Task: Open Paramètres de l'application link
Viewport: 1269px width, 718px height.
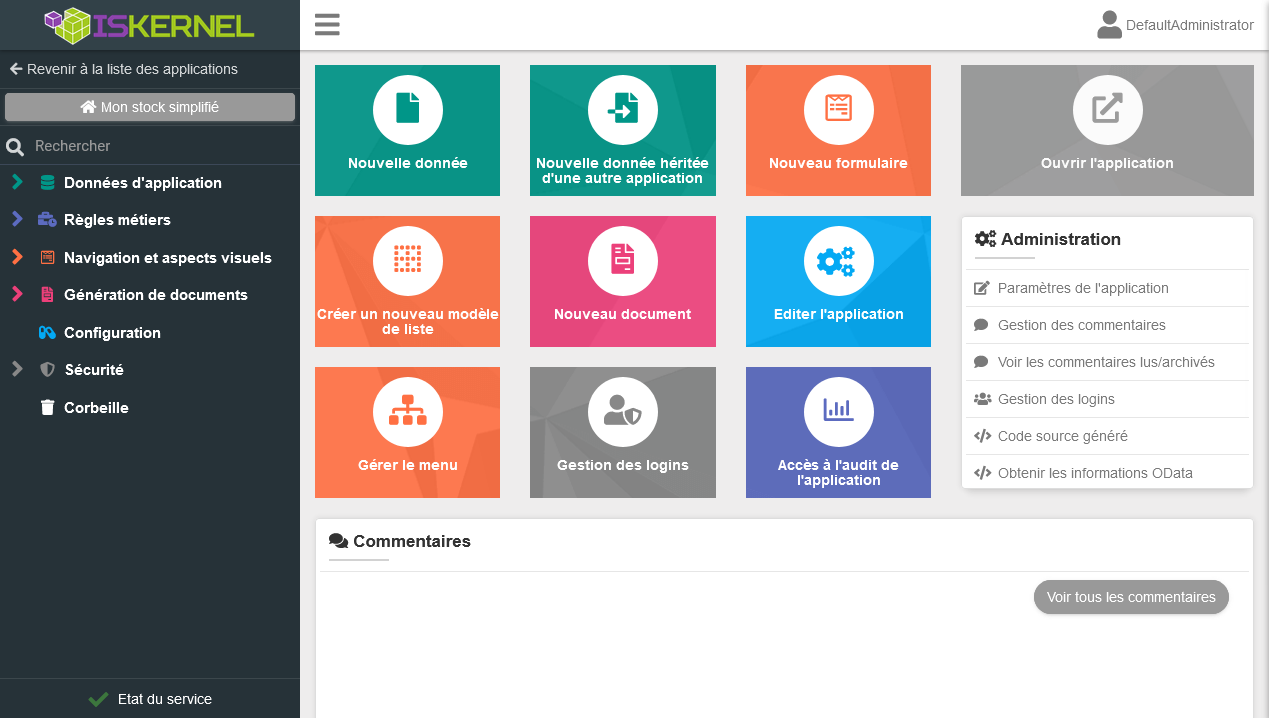Action: [x=1082, y=288]
